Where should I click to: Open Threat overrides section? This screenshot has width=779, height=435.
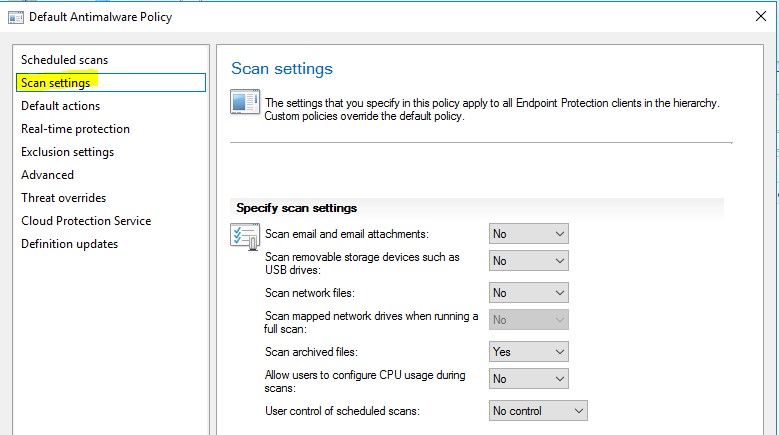coord(63,198)
